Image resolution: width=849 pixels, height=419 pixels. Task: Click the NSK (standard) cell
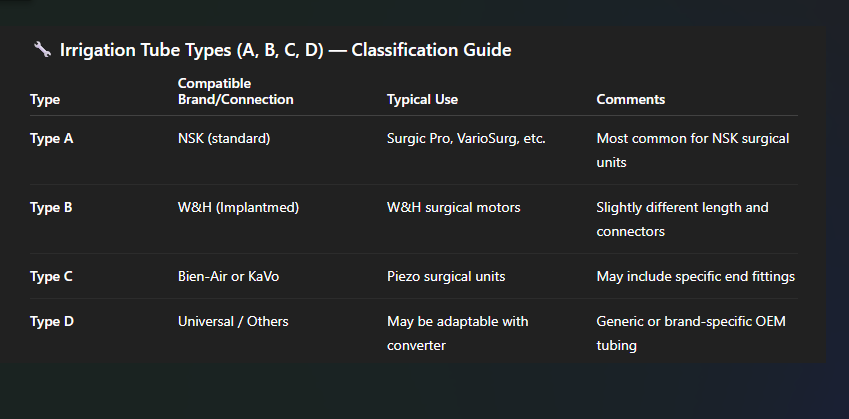click(x=224, y=139)
